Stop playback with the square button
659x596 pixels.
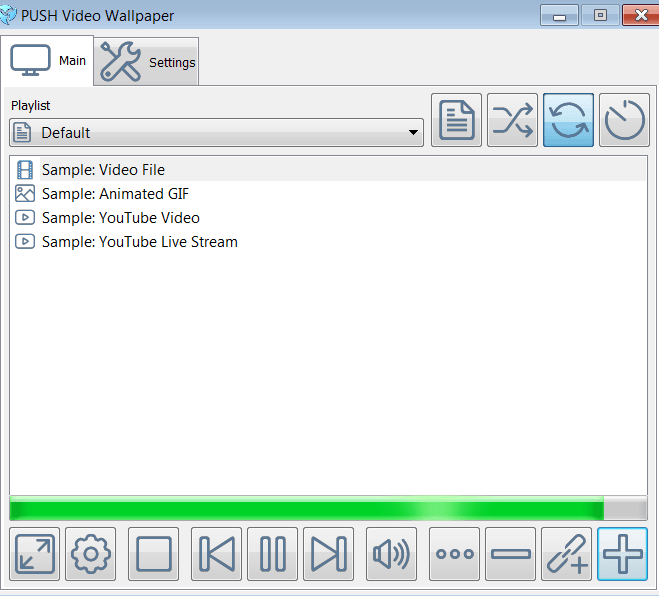coord(153,554)
